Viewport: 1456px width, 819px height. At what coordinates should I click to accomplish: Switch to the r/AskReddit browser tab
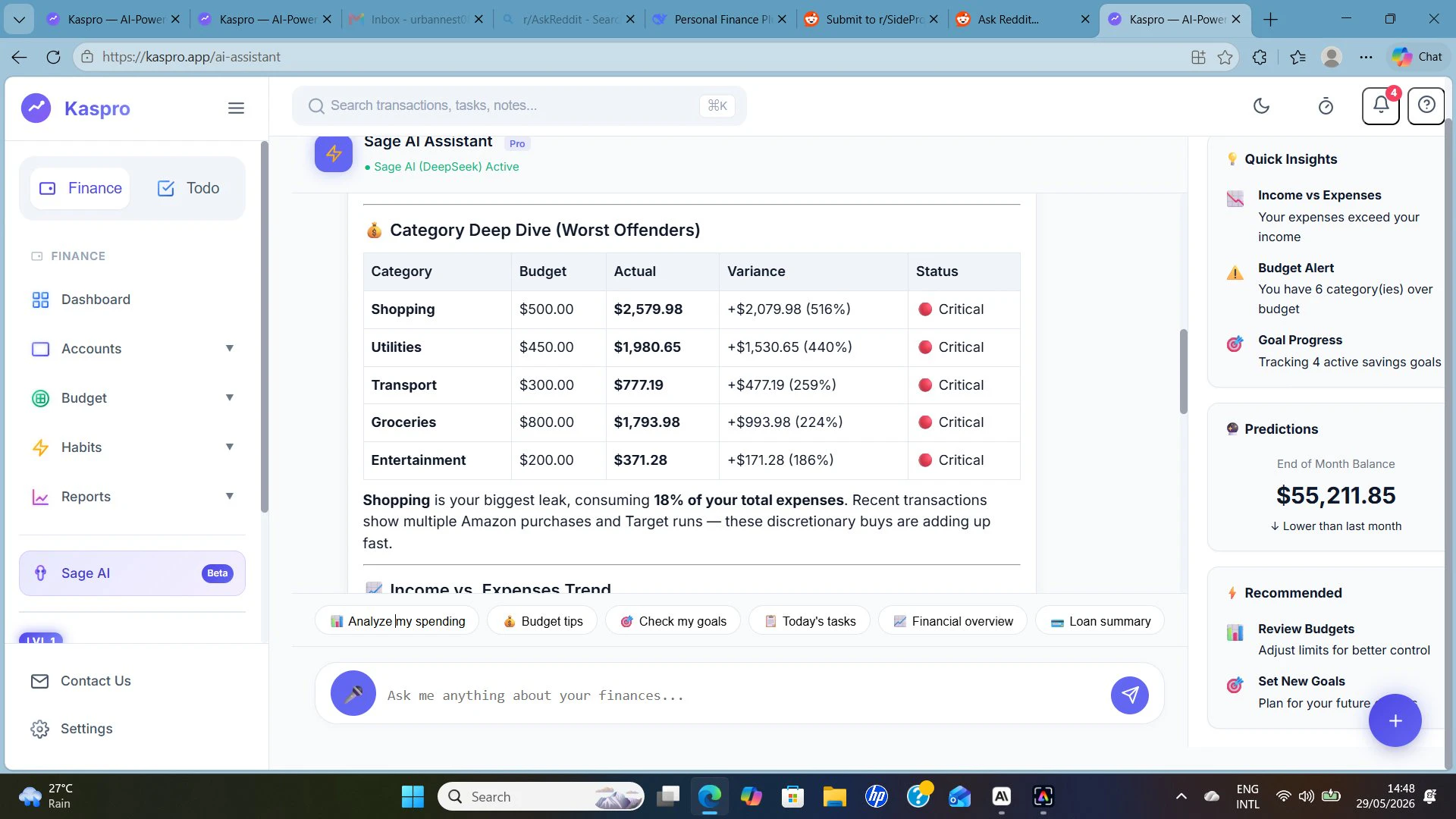point(569,20)
